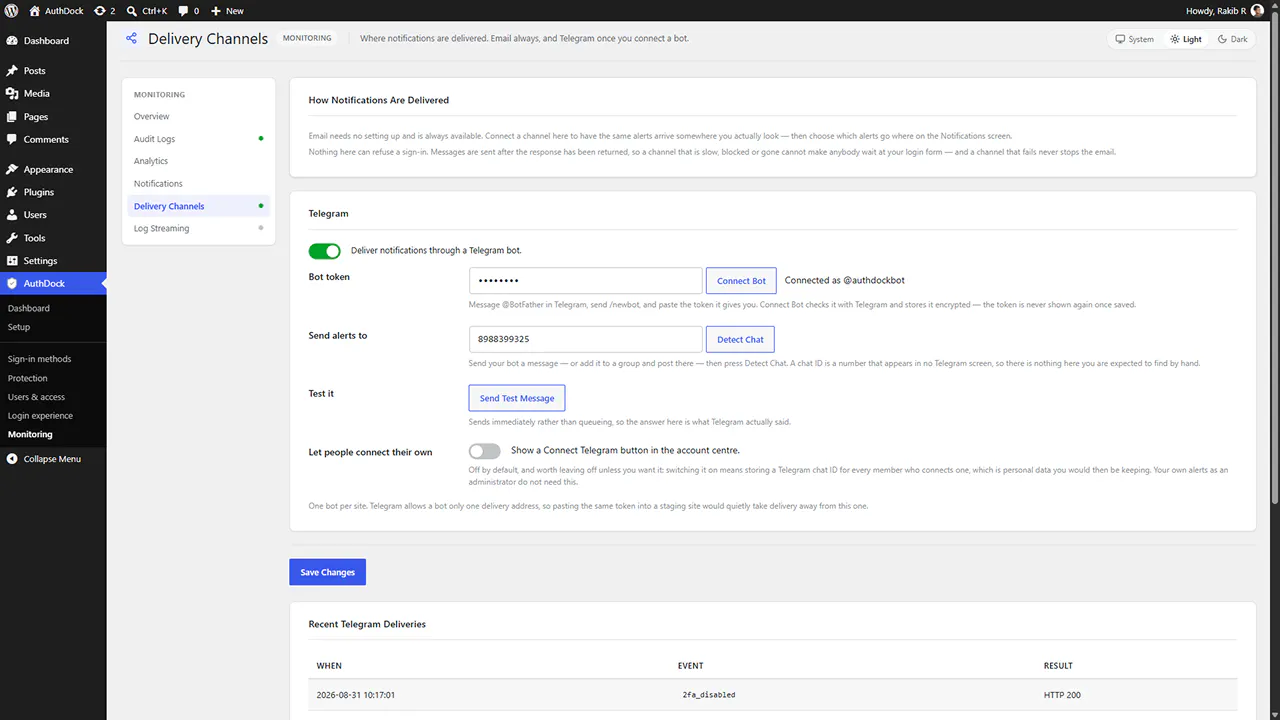The width and height of the screenshot is (1280, 720).
Task: Switch to System theme
Action: point(1134,40)
